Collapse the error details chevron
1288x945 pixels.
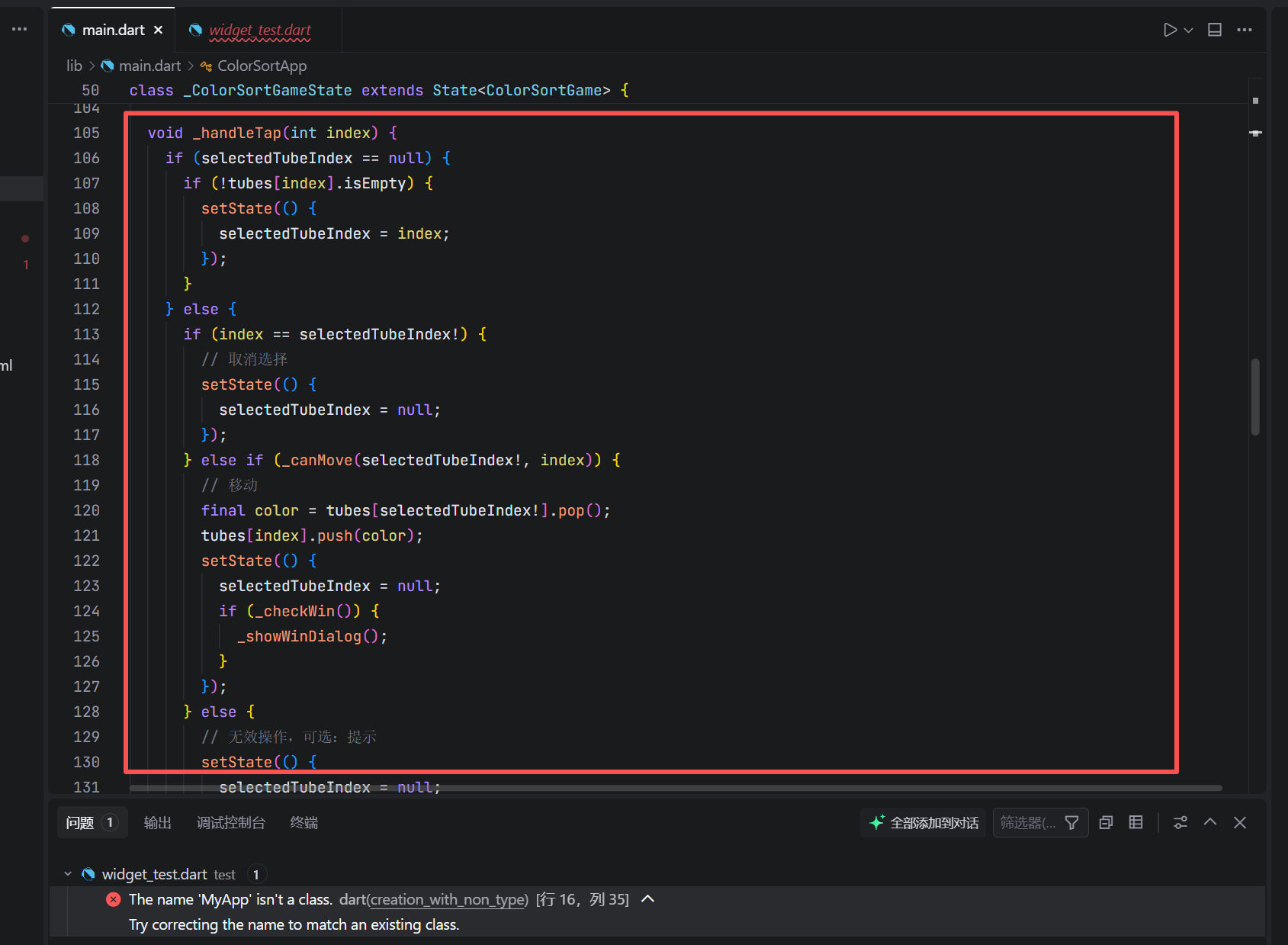tap(648, 899)
